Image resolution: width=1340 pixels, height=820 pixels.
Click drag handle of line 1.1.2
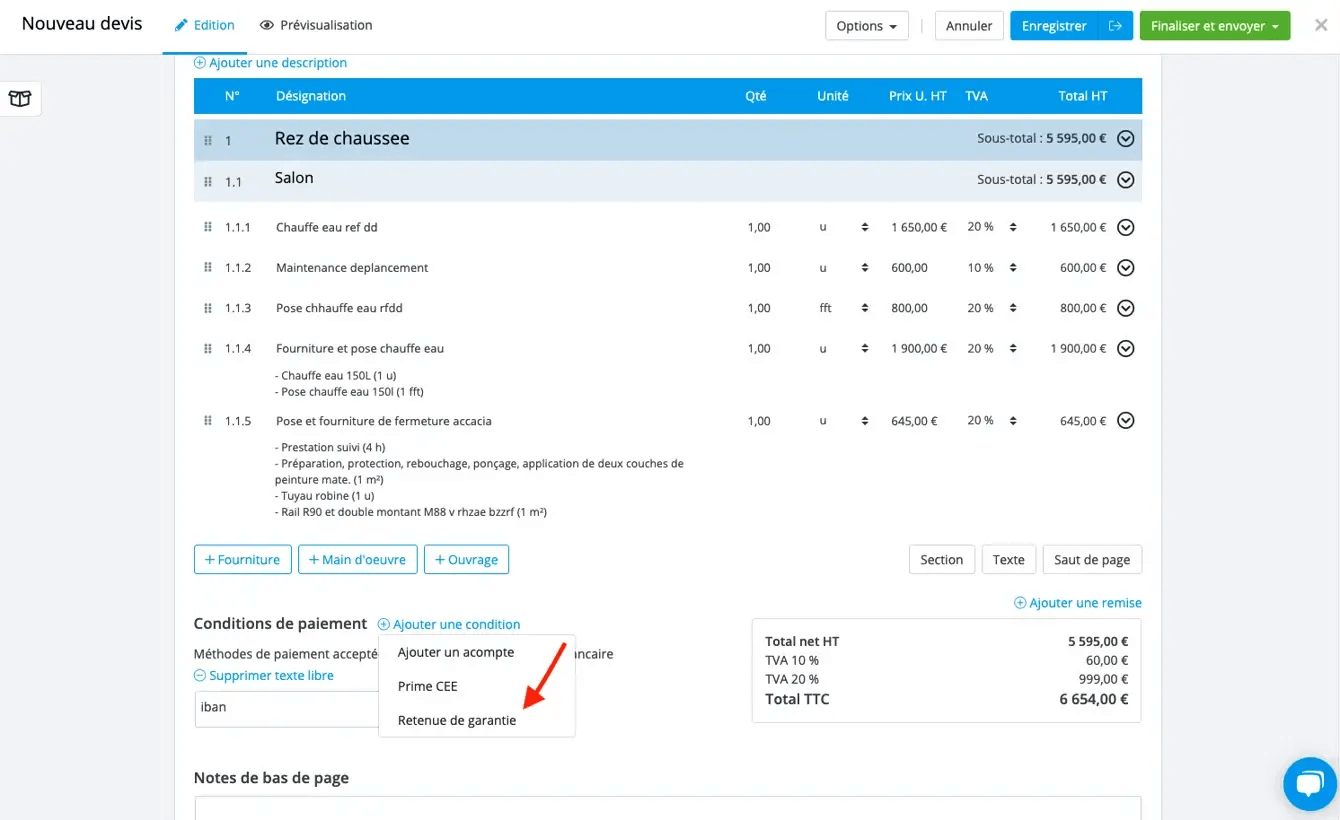tap(208, 267)
